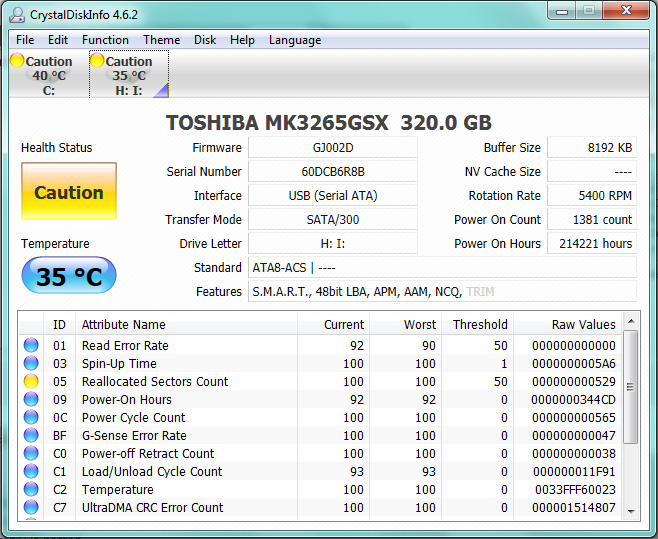This screenshot has height=539, width=658.
Task: Click status orb for Temperature attribute
Action: (31, 489)
